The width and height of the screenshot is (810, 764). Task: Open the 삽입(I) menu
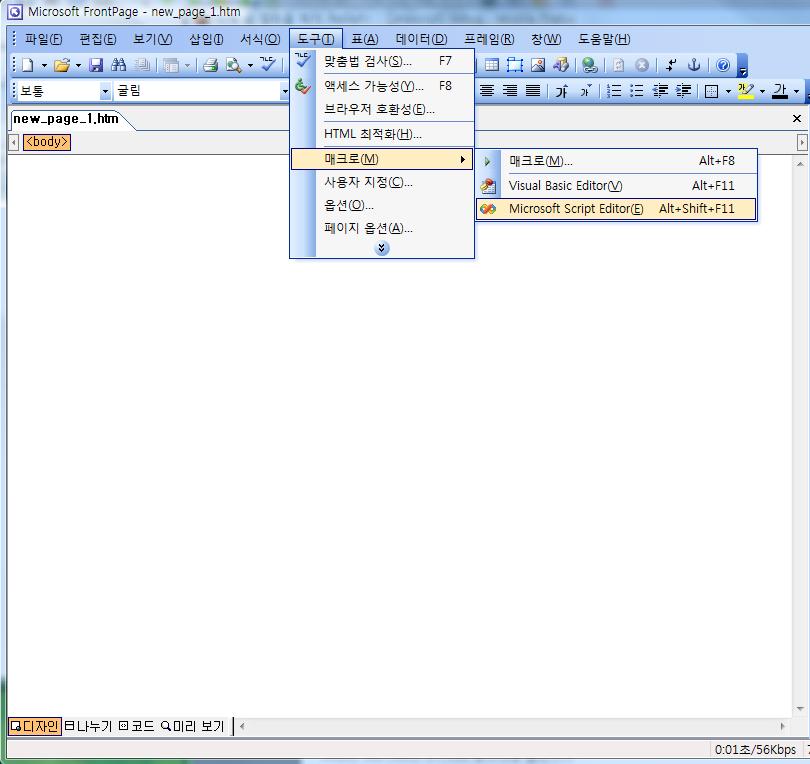tap(206, 39)
